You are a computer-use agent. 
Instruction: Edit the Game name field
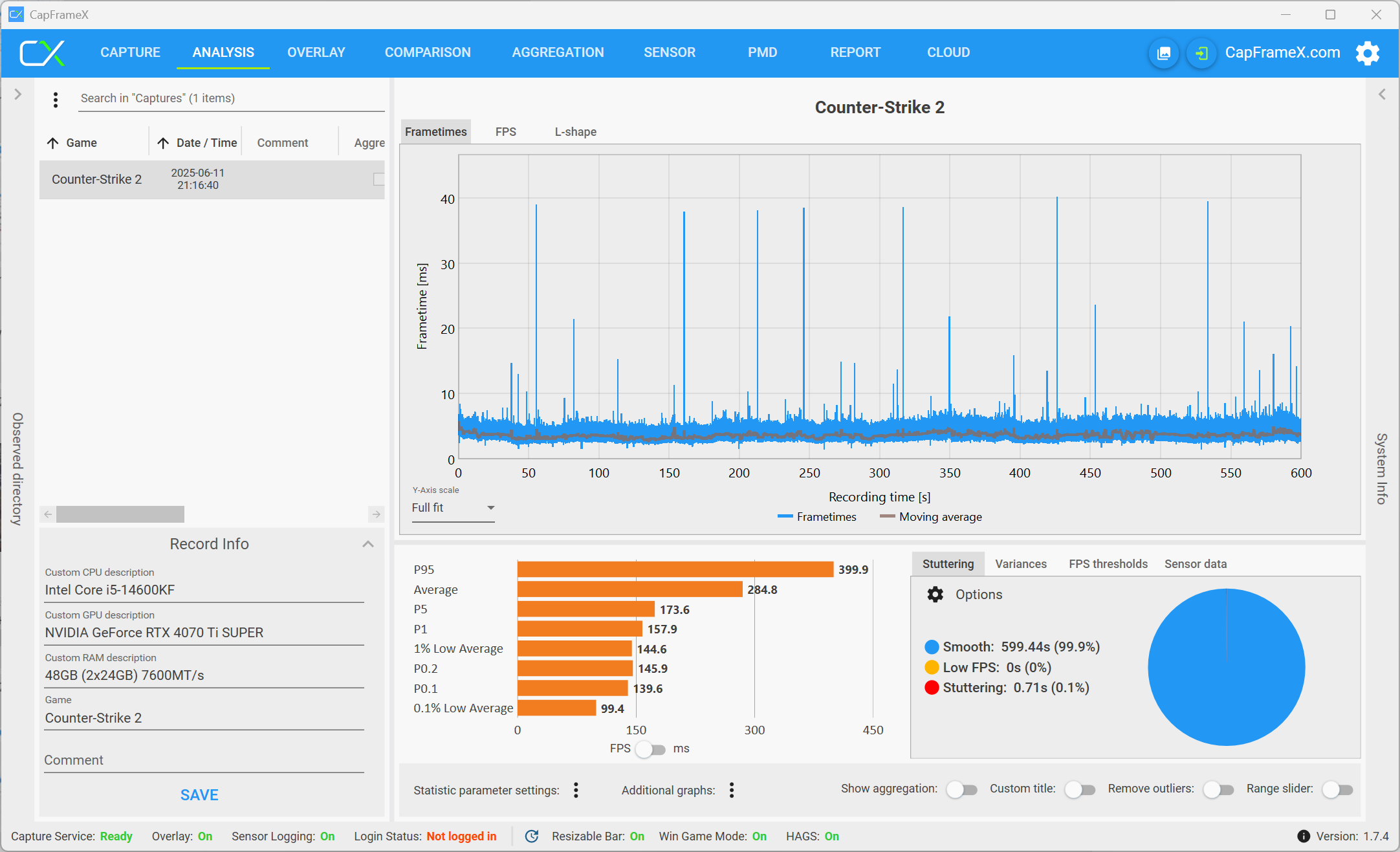click(204, 718)
